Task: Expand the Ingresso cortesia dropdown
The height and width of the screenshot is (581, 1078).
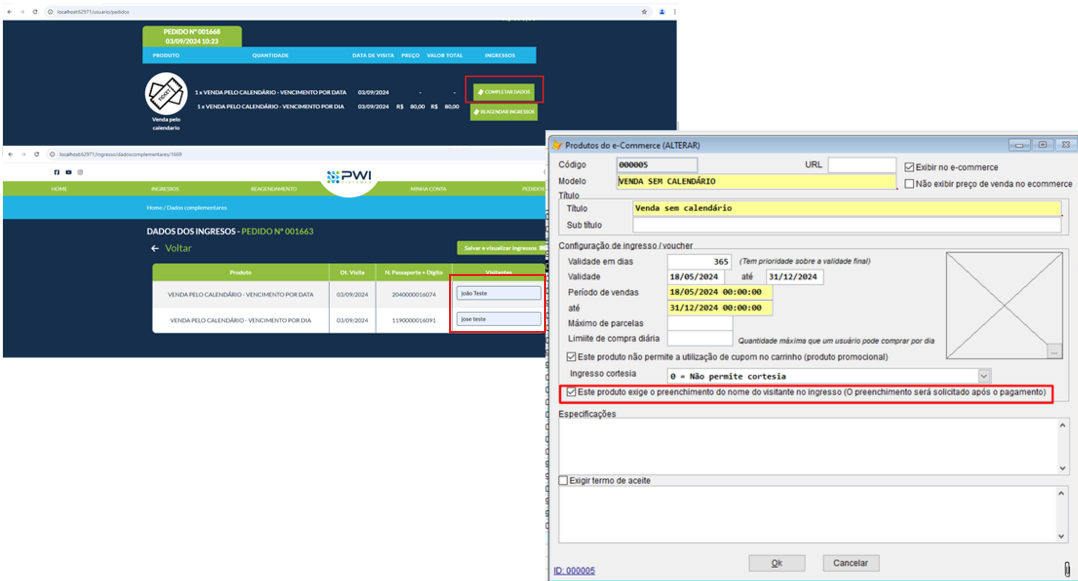Action: coord(984,376)
